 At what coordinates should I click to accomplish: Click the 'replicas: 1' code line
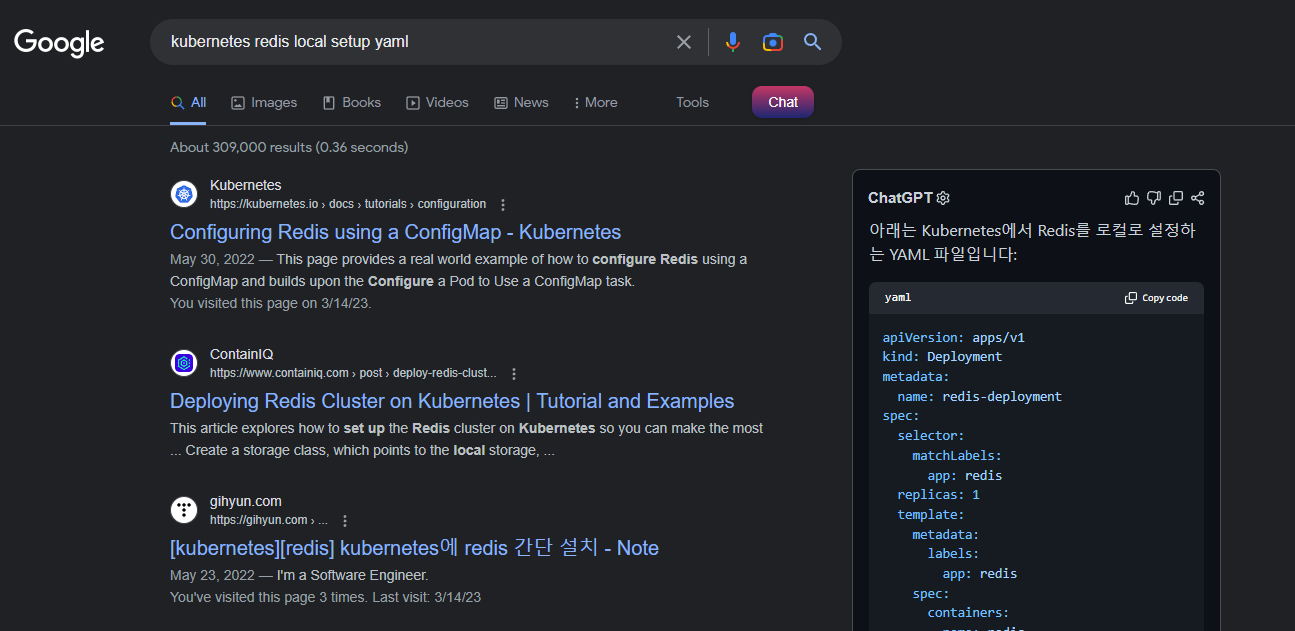938,494
